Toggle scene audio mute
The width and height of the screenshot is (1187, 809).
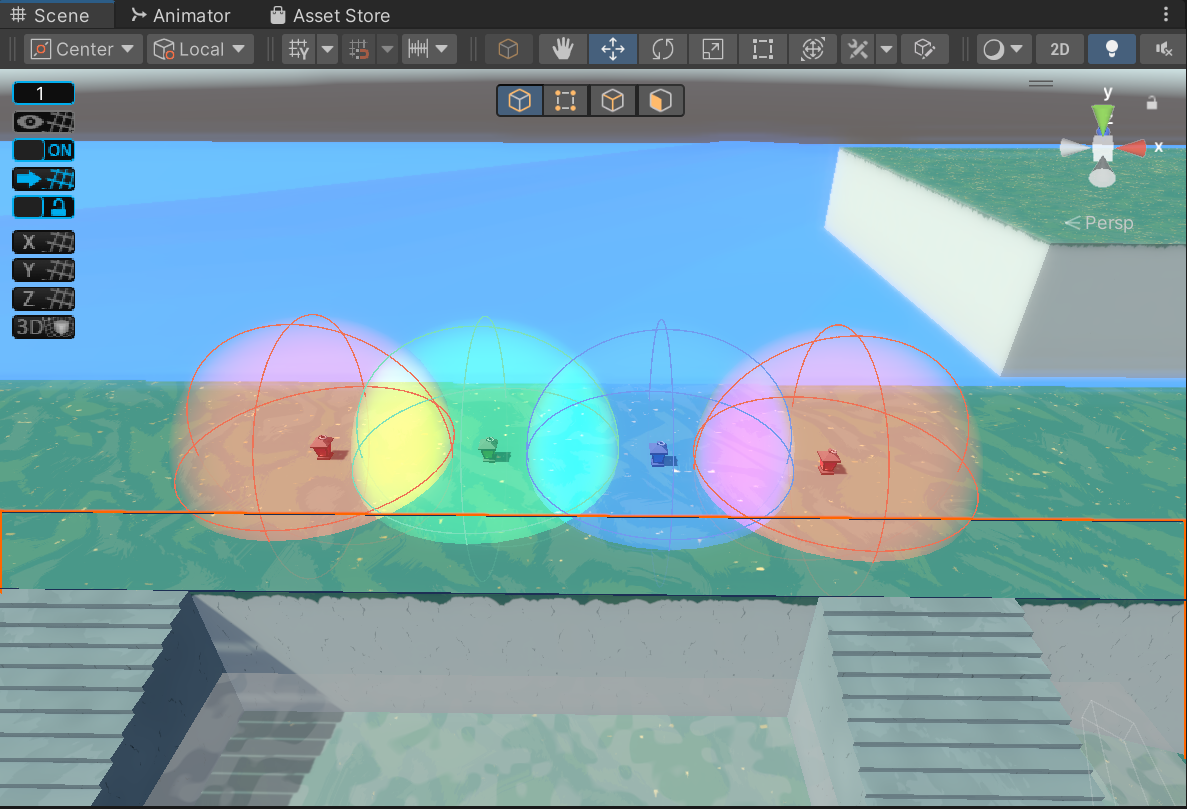[x=1164, y=49]
